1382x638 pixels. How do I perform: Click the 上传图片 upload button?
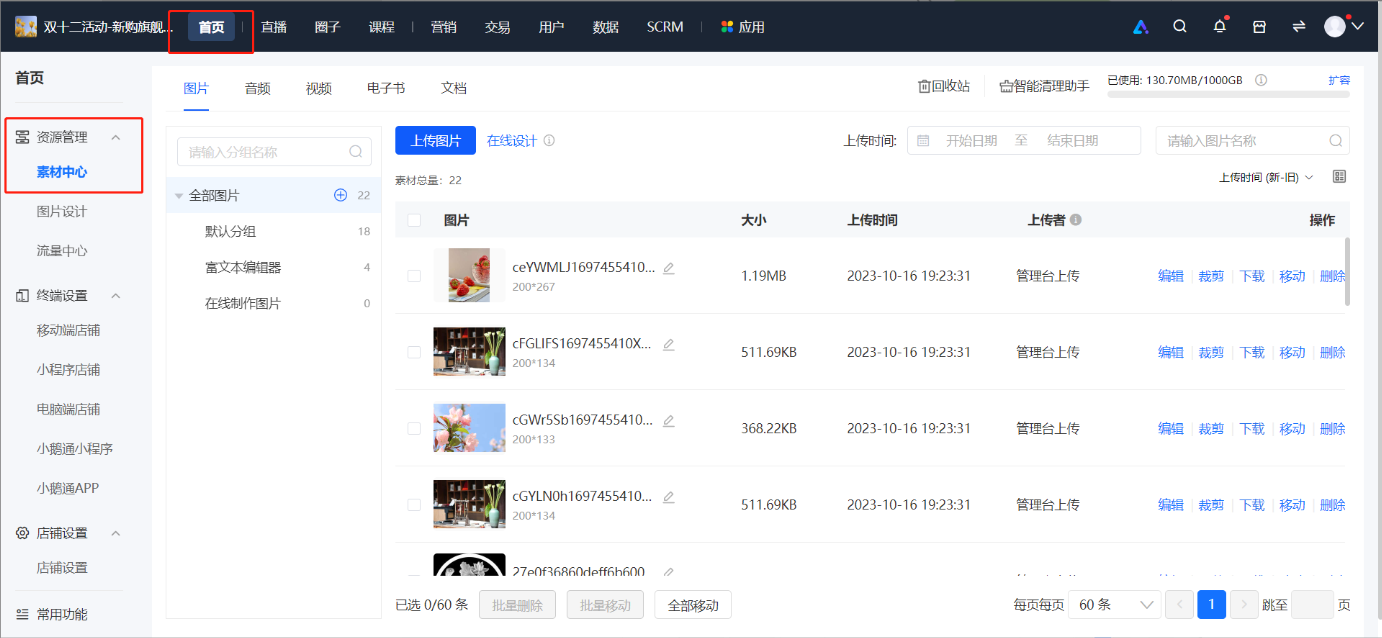click(435, 140)
